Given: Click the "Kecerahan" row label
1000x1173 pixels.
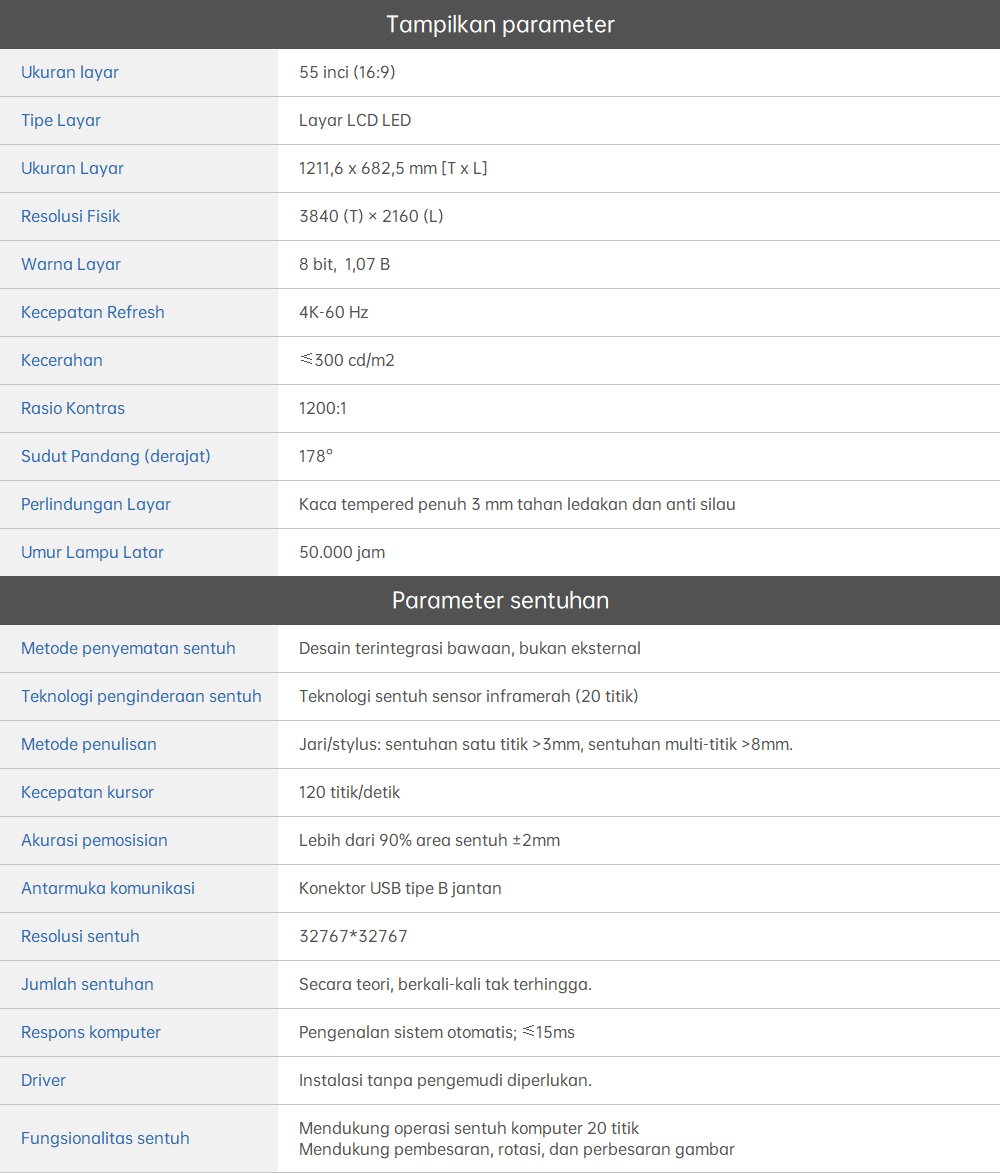Looking at the screenshot, I should tap(62, 360).
